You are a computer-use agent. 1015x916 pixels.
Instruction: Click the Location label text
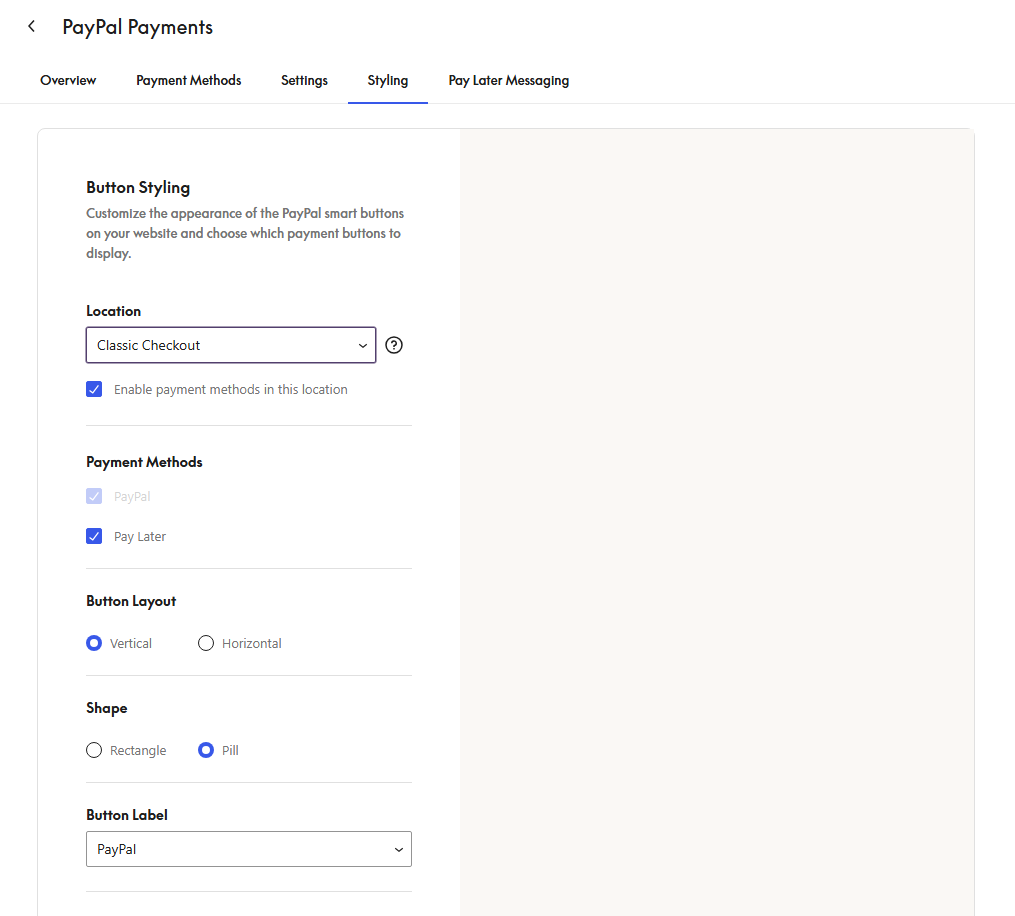pos(113,311)
